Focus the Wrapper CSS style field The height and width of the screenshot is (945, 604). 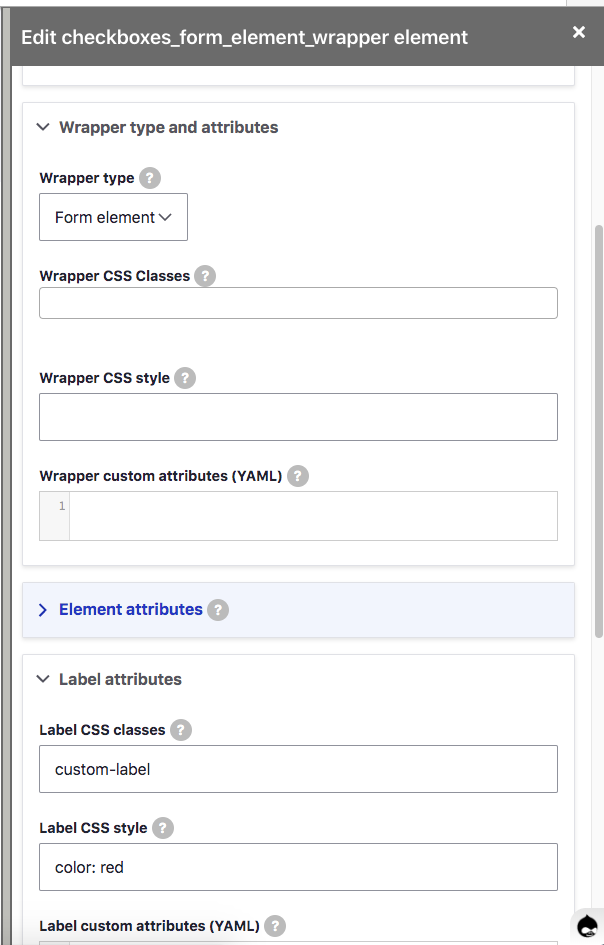[x=298, y=417]
